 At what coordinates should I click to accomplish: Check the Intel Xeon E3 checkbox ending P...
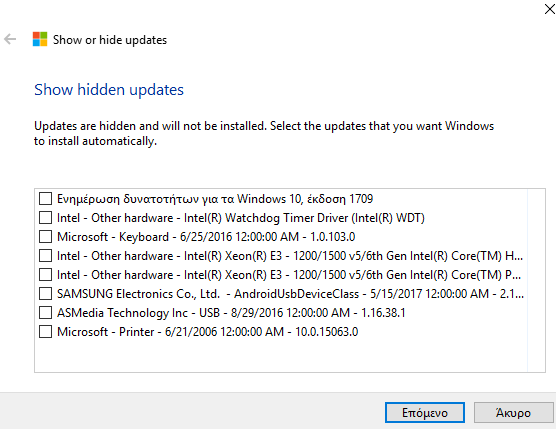click(x=45, y=275)
